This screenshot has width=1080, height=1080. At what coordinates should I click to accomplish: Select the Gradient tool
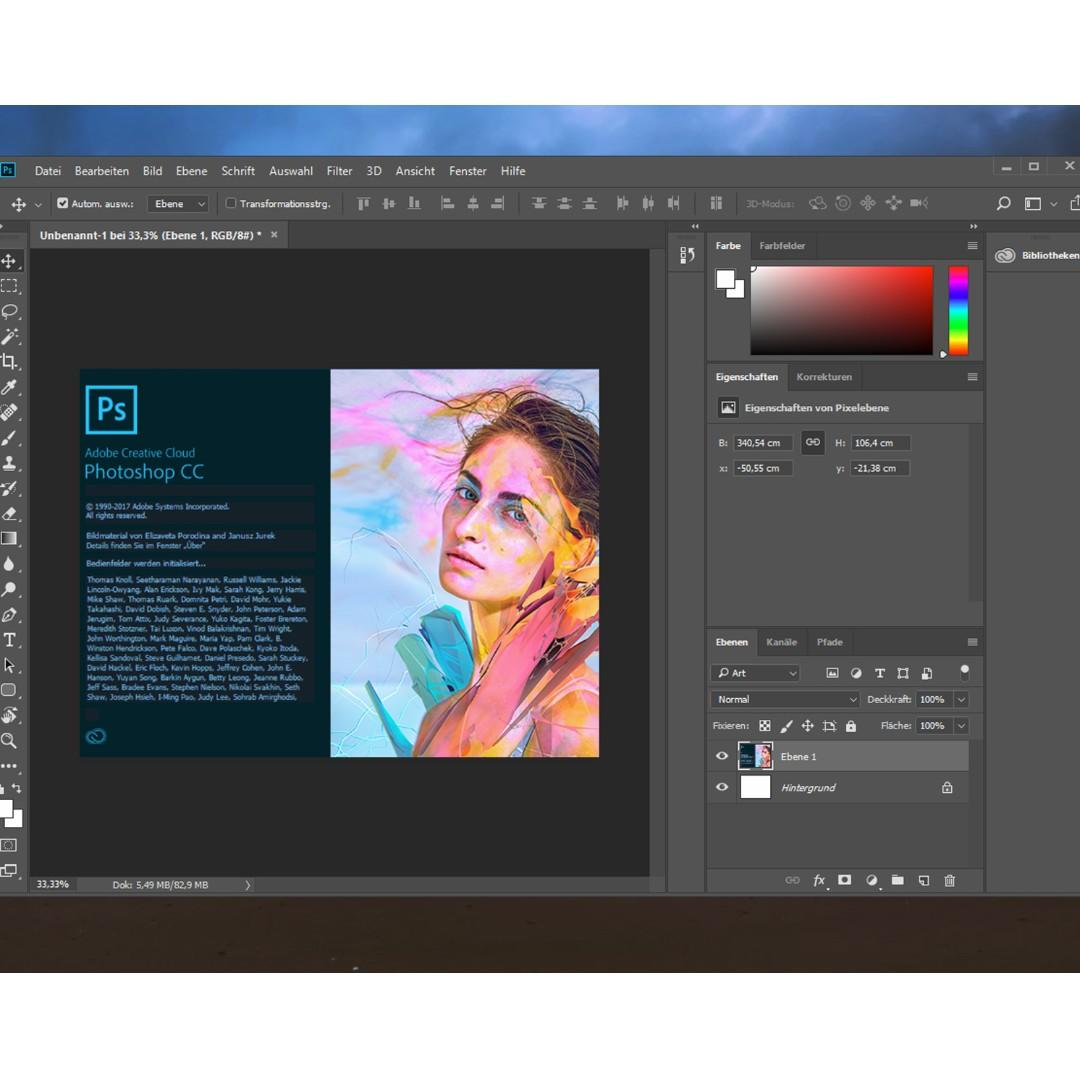[9, 539]
